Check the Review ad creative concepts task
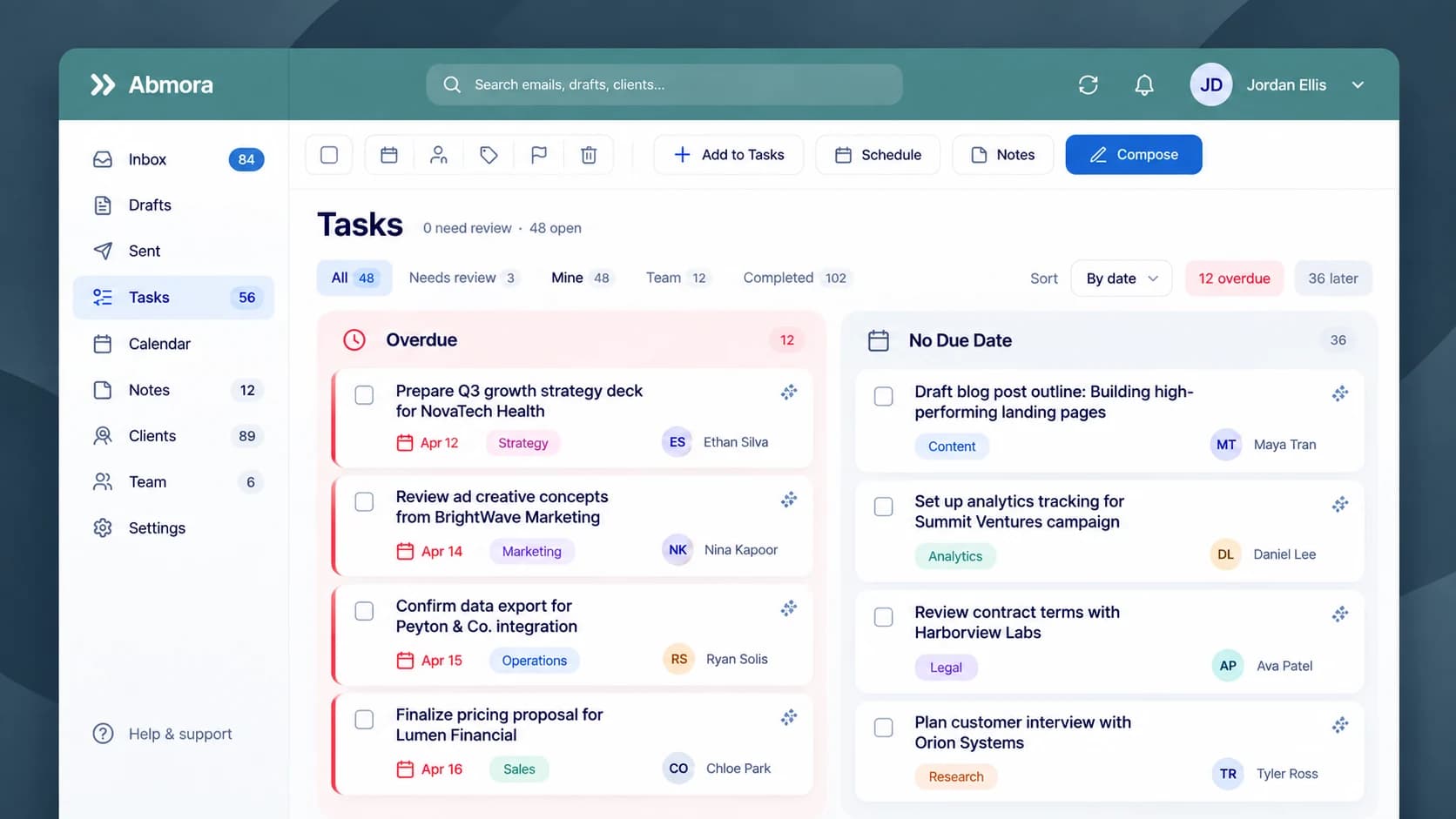 click(x=364, y=502)
